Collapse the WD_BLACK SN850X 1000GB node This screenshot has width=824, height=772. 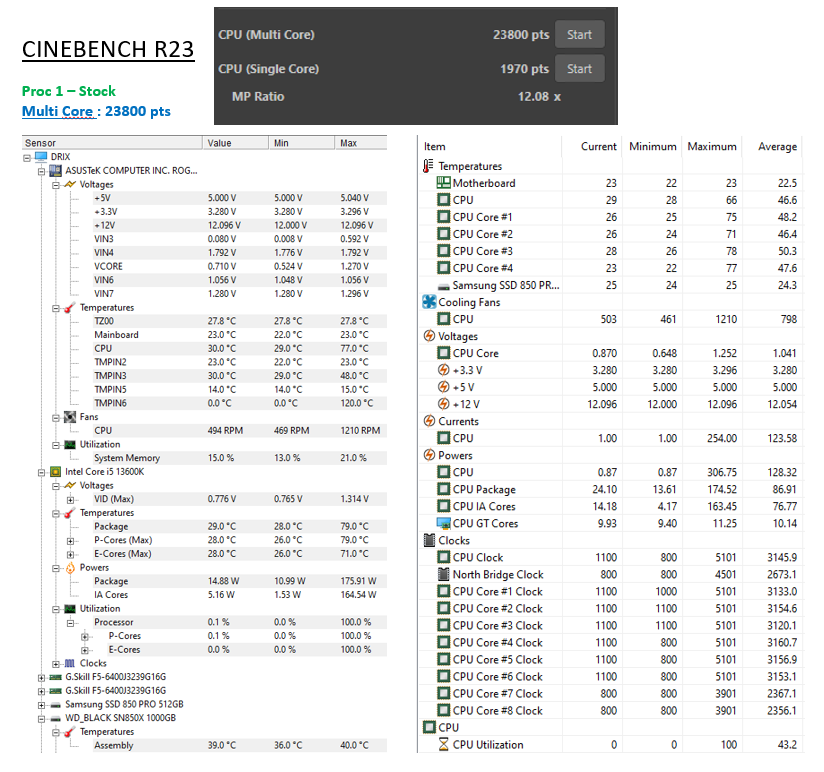(41, 718)
